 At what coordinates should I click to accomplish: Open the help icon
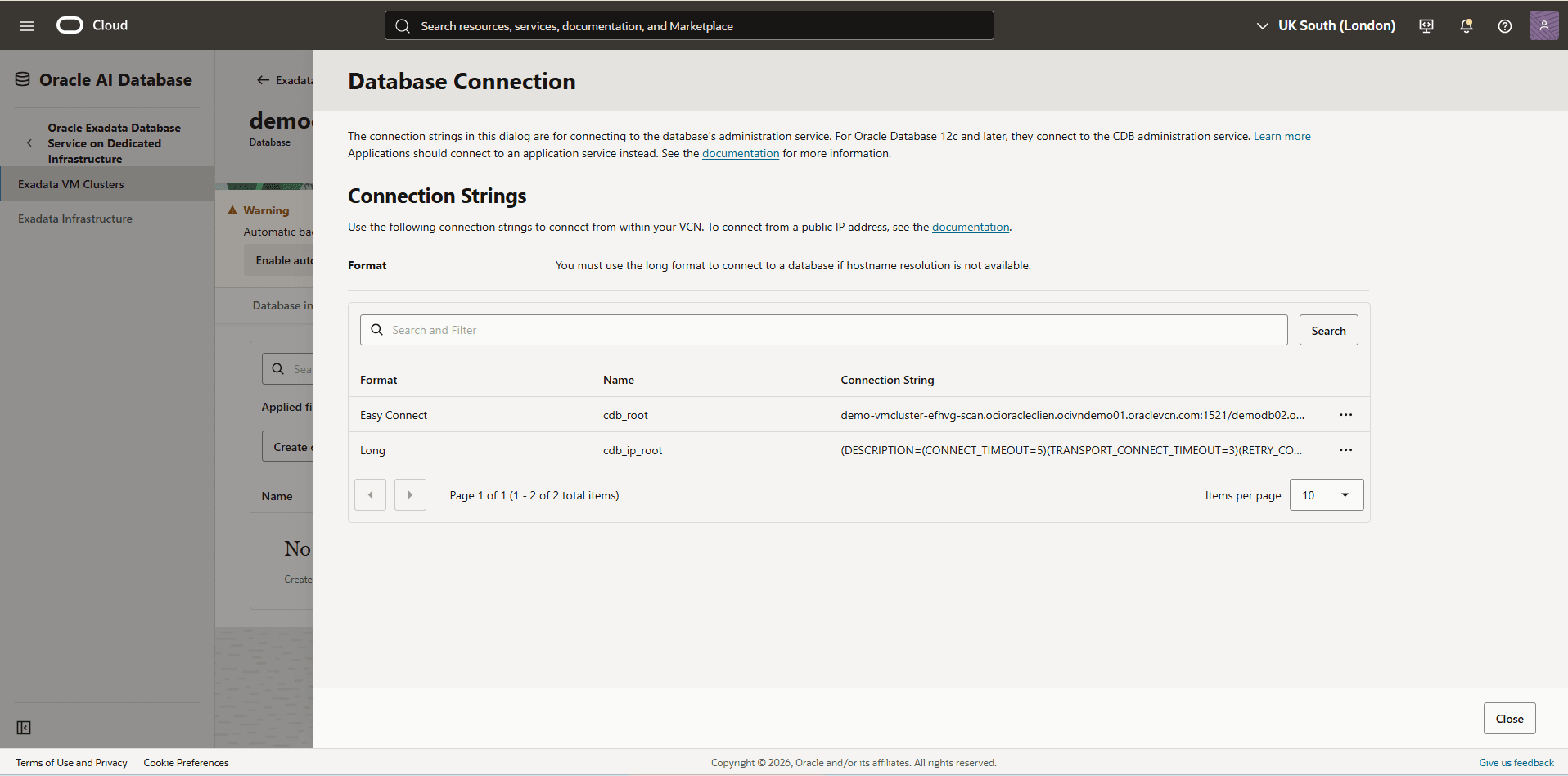(1504, 25)
